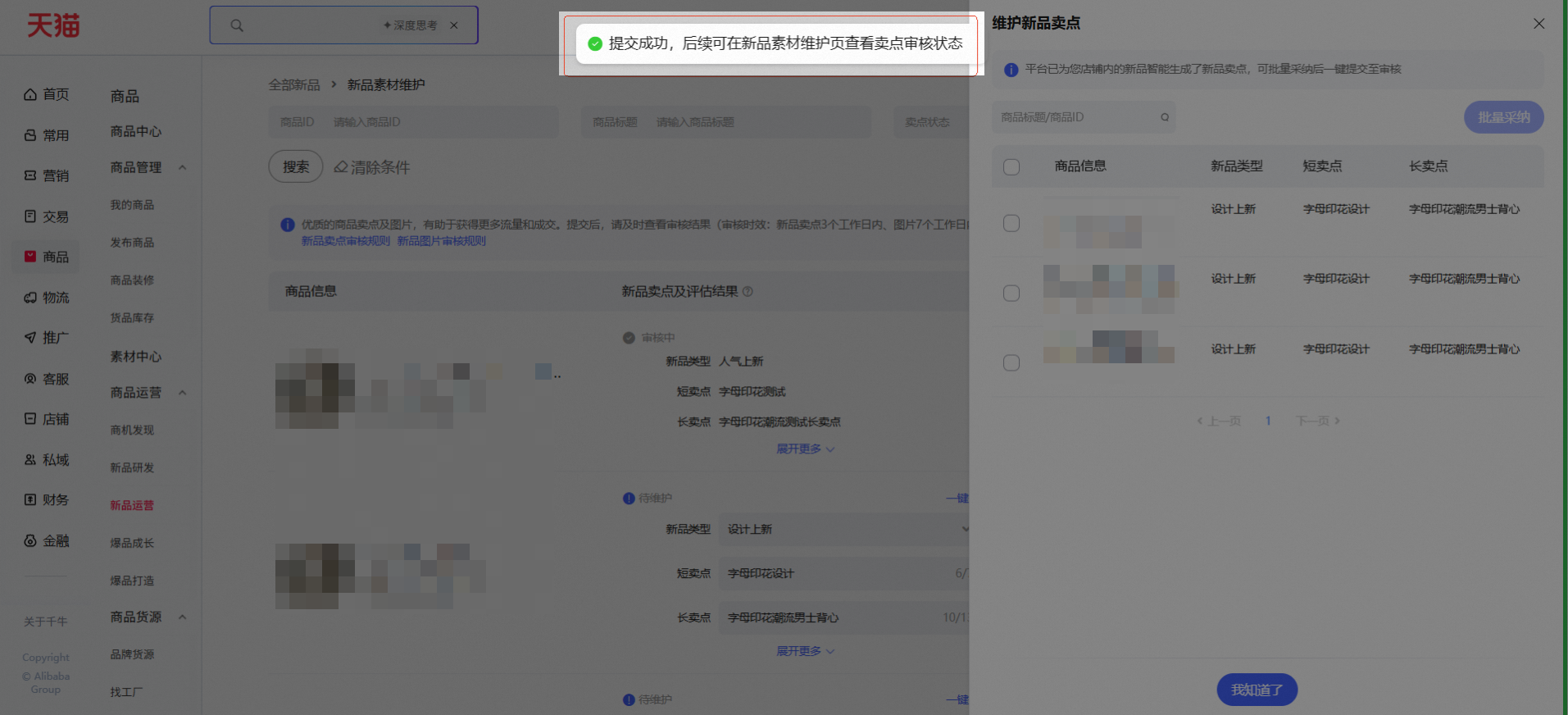Click search icon in panel search field
1568x715 pixels.
coord(1164,117)
